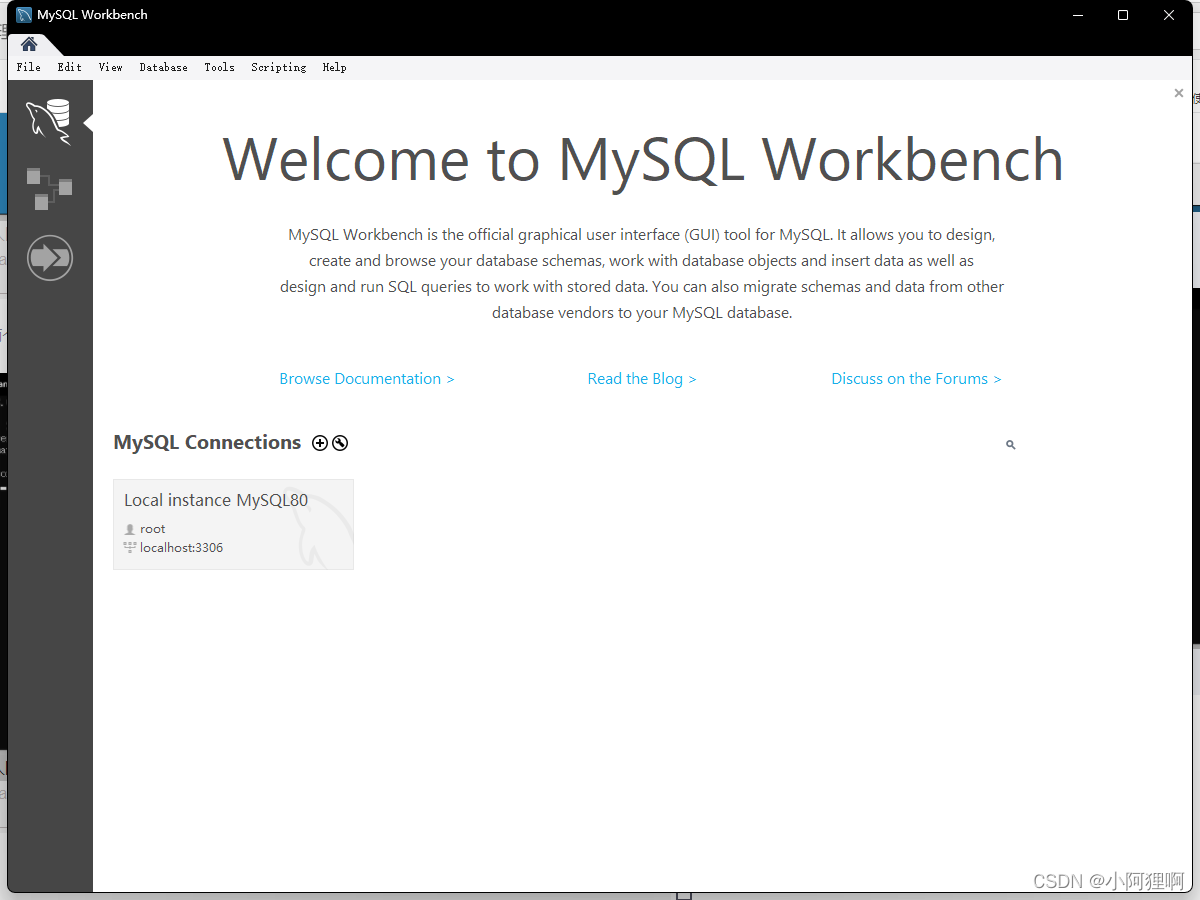This screenshot has height=900, width=1200.
Task: Click the MySQL Connections heading
Action: point(207,442)
